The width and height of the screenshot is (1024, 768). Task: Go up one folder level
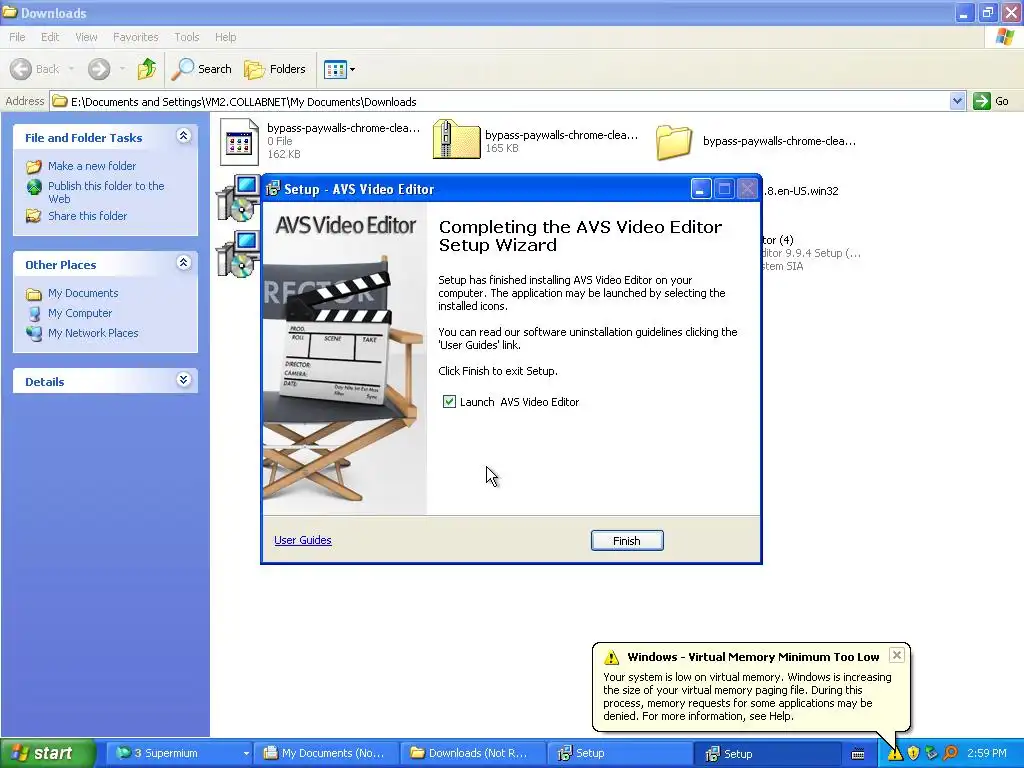click(x=147, y=69)
